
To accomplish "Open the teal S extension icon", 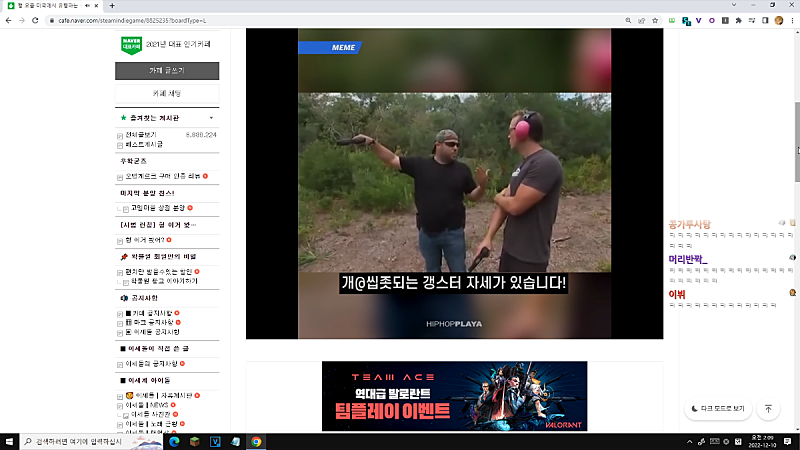I will pyautogui.click(x=686, y=21).
